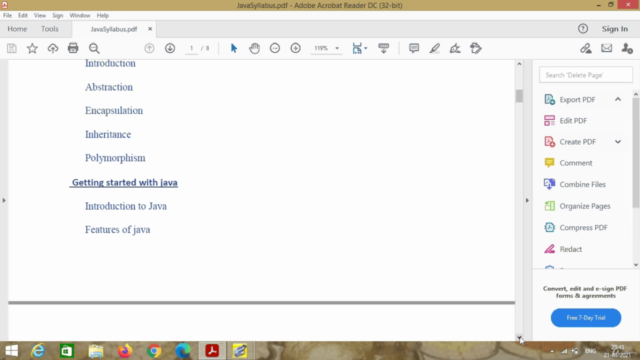Viewport: 640px width, 360px height.
Task: Click the scrolling mode keyboard icon
Action: pos(384,48)
